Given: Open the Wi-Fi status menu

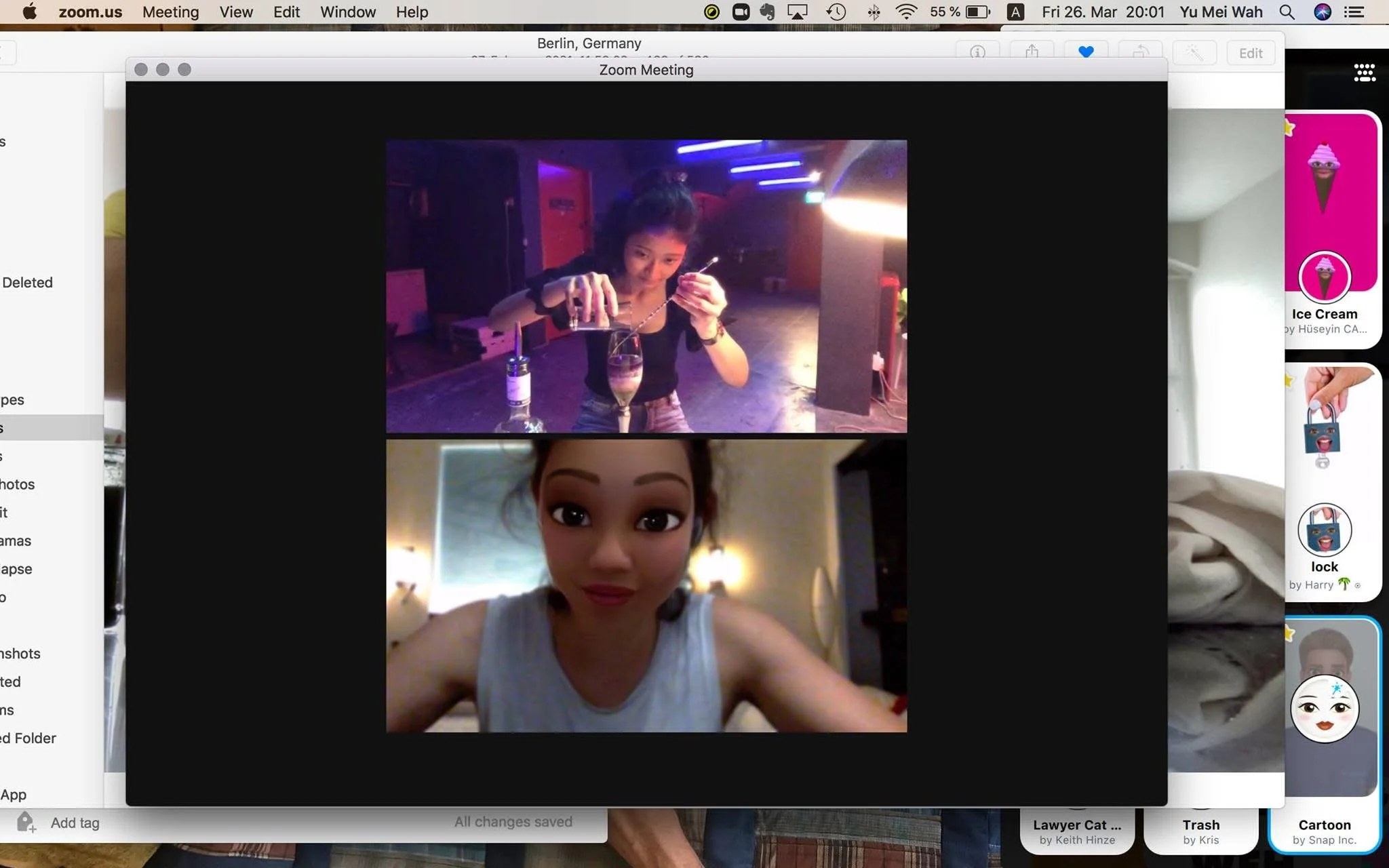Looking at the screenshot, I should 906,12.
